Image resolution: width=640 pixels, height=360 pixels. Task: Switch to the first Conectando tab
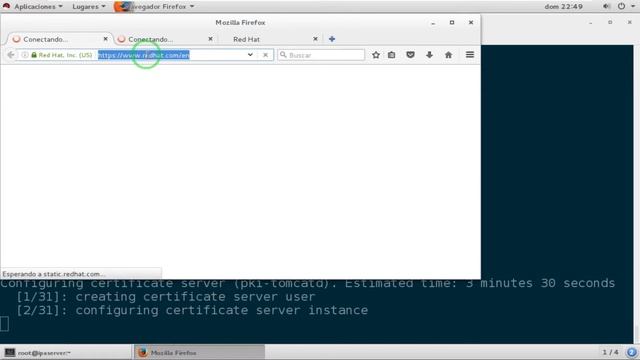pos(59,39)
